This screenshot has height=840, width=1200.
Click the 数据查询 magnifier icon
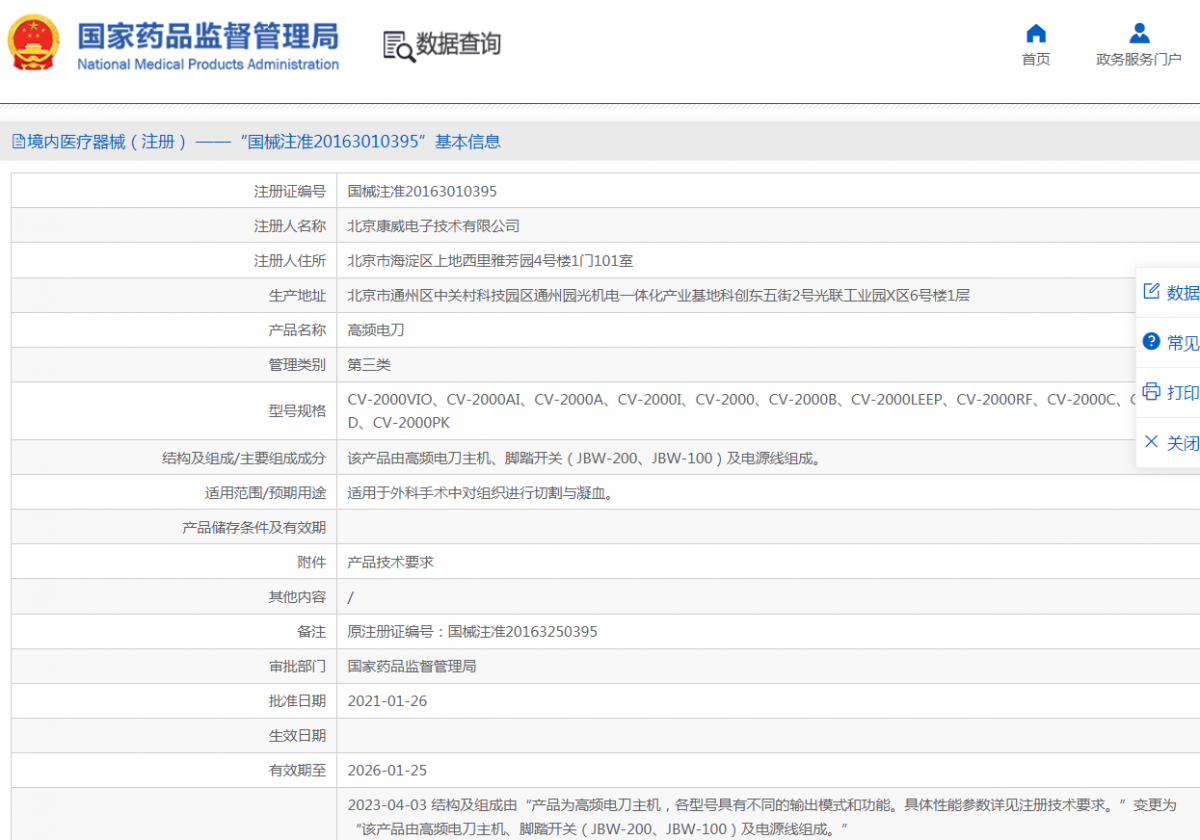click(398, 45)
